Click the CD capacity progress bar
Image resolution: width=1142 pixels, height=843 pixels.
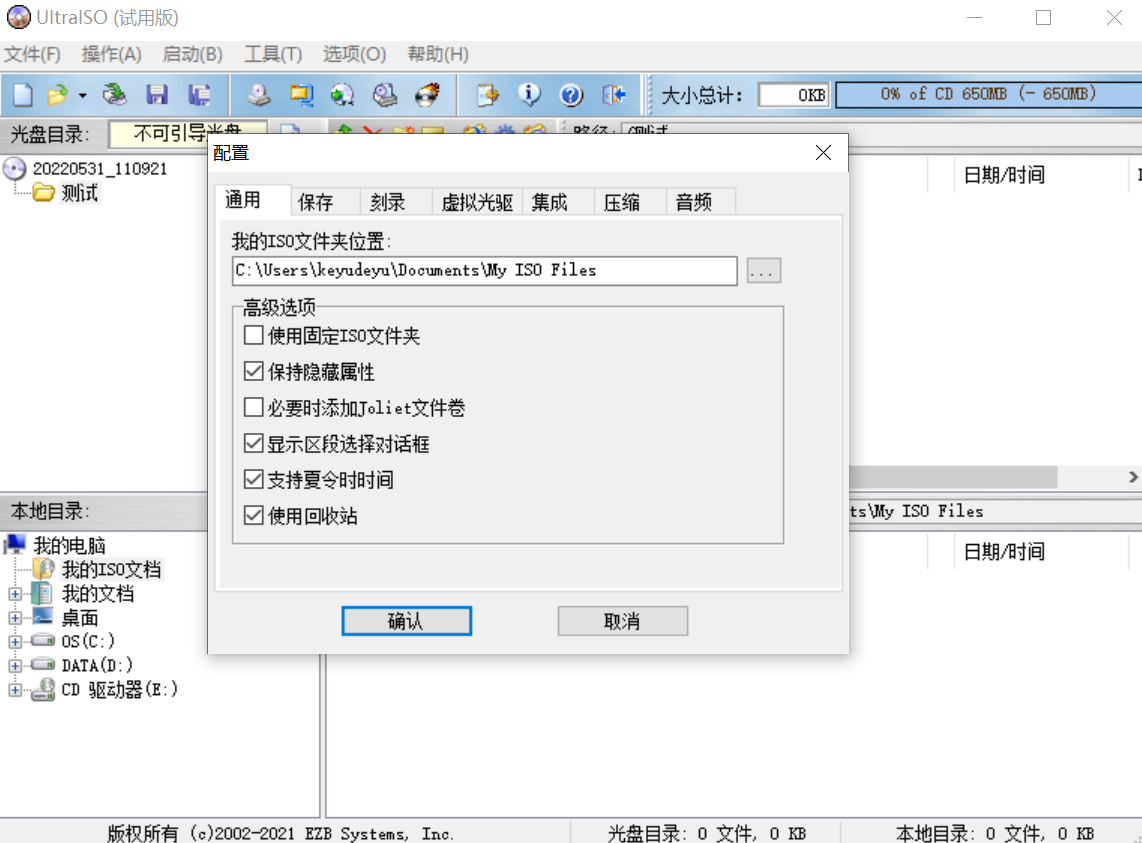(x=990, y=93)
